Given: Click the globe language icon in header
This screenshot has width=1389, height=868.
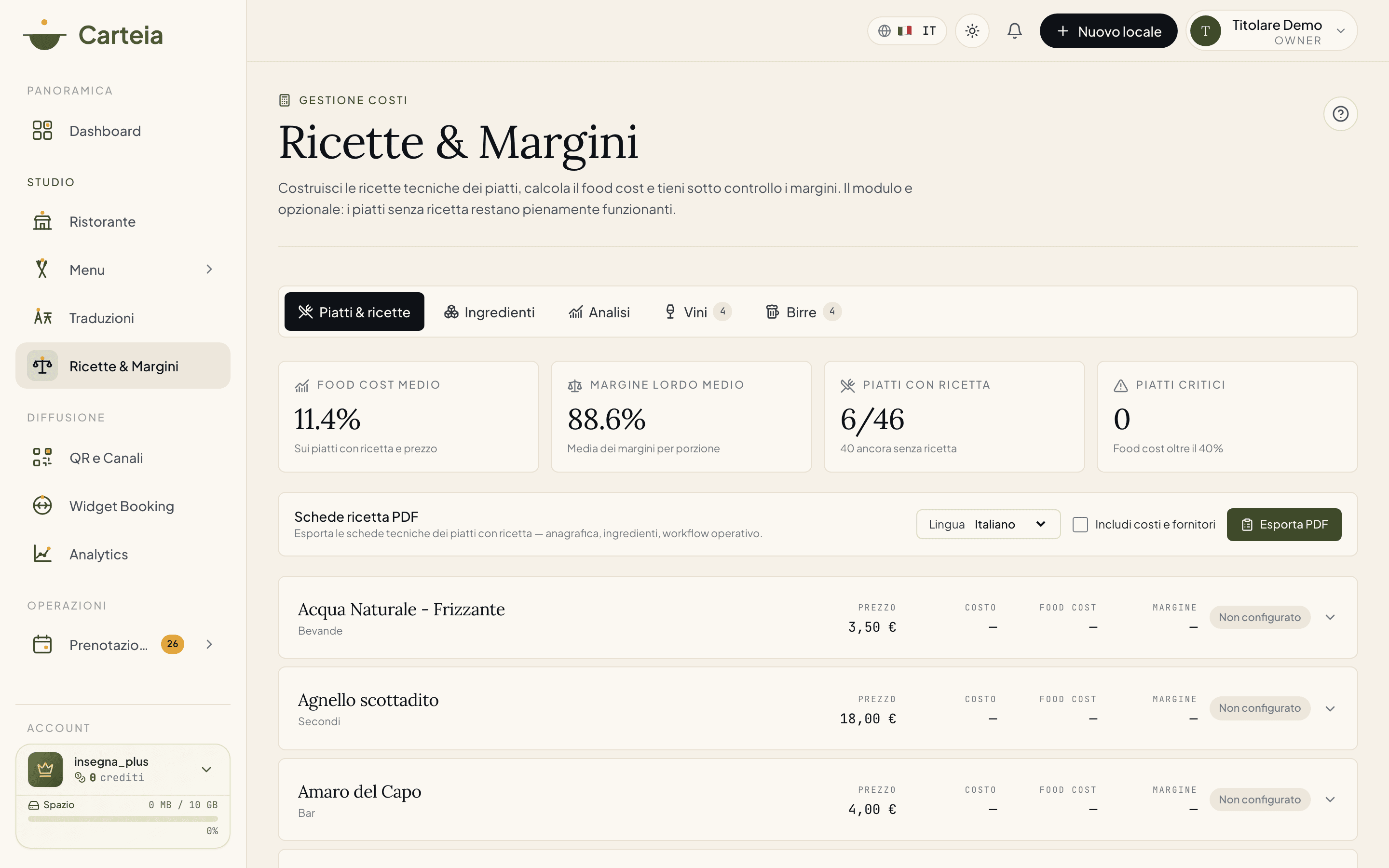Looking at the screenshot, I should [885, 31].
